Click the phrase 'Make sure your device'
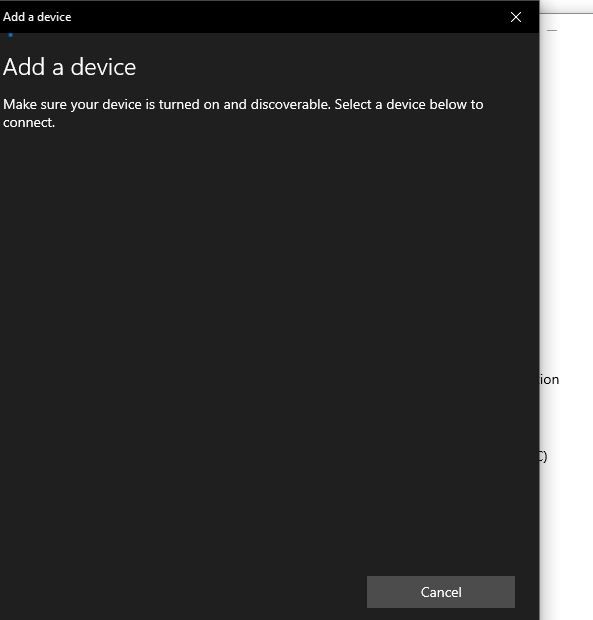 72,104
